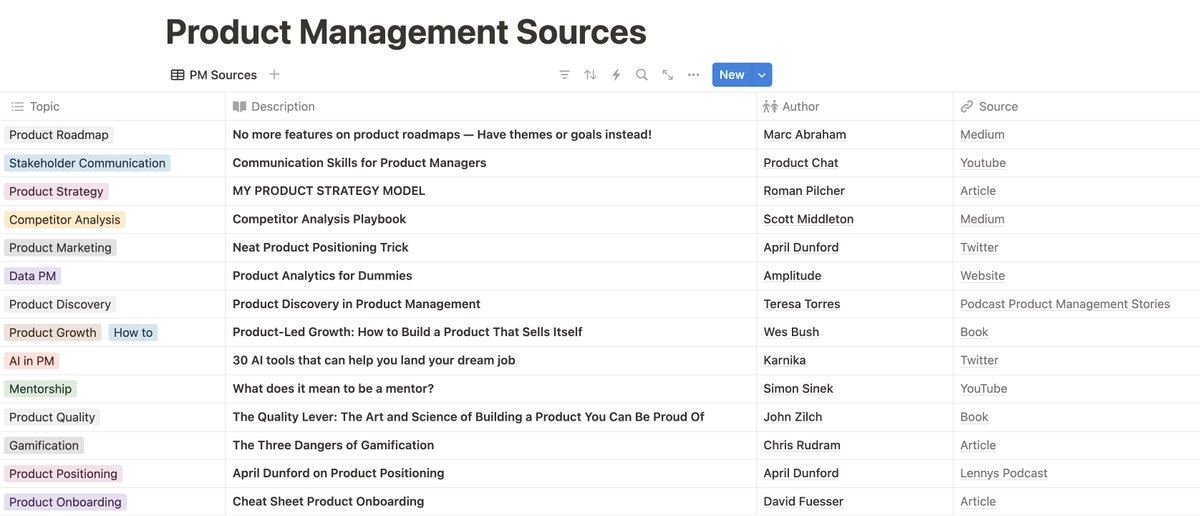Select source cell Website

982,276
